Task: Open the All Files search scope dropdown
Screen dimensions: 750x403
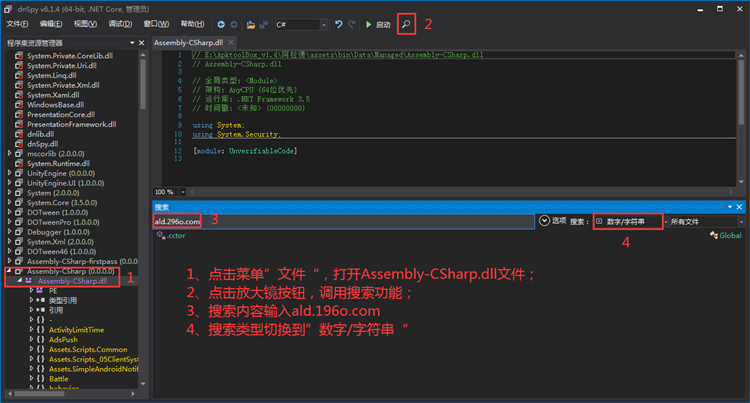Action: coord(740,220)
